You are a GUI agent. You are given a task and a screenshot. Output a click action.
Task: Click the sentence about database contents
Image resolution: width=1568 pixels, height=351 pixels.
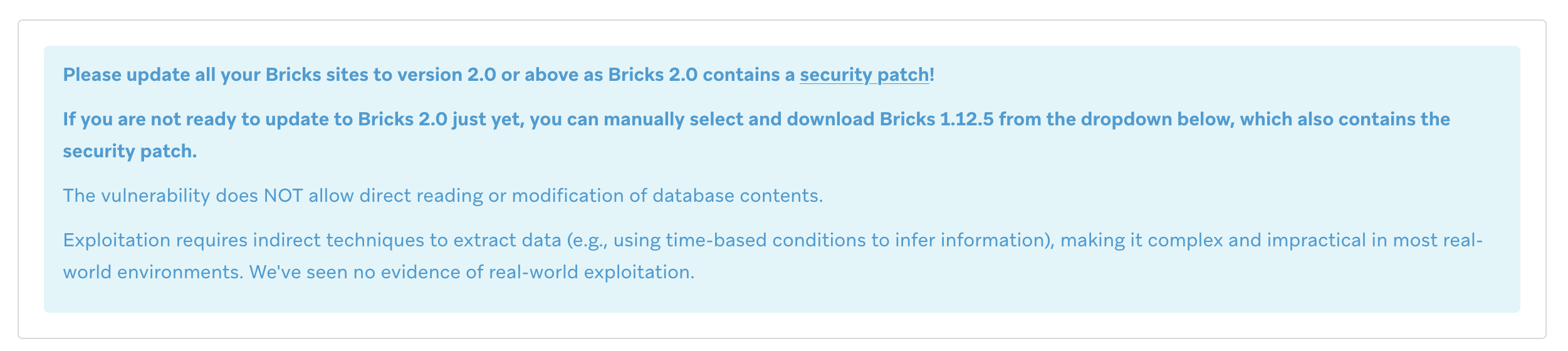pos(442,196)
